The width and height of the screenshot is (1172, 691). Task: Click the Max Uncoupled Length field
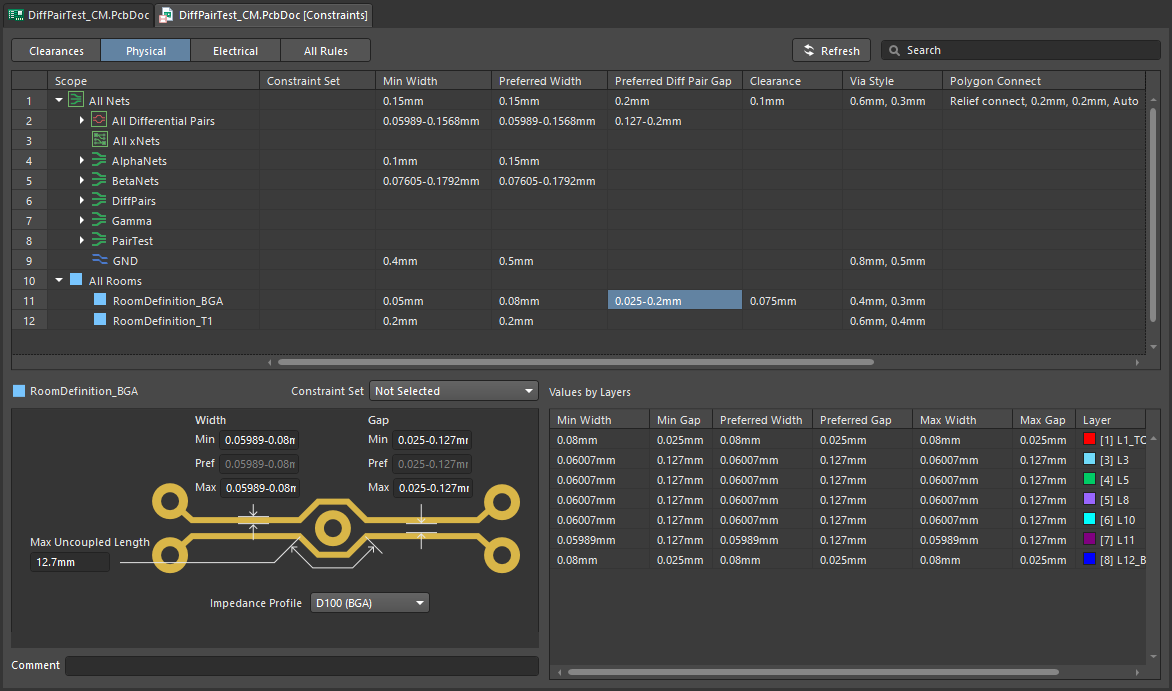pyautogui.click(x=70, y=562)
